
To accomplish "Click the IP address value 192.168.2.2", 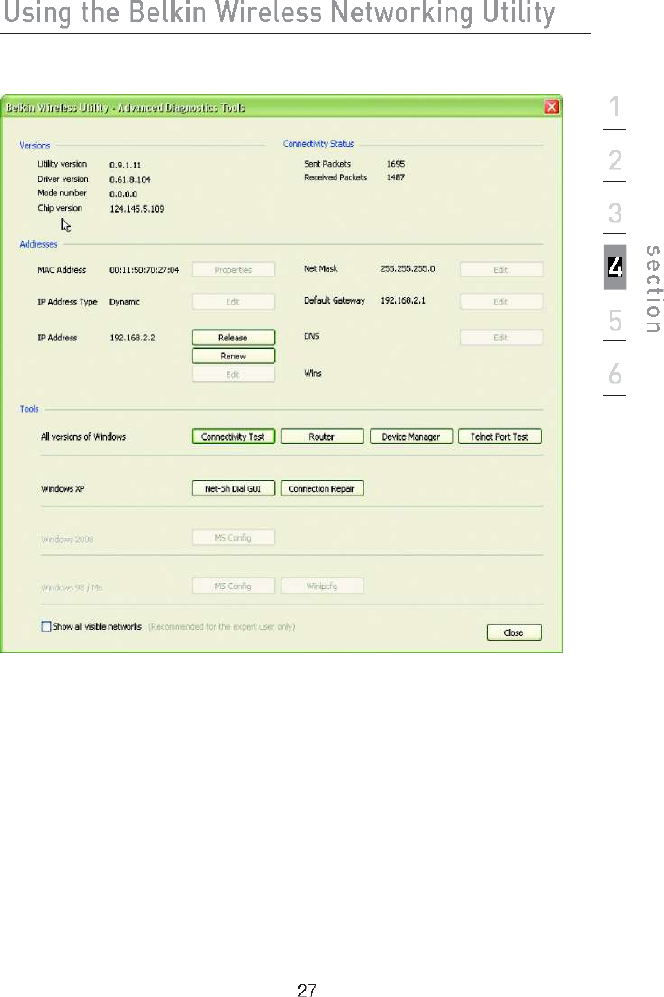I will click(x=132, y=337).
